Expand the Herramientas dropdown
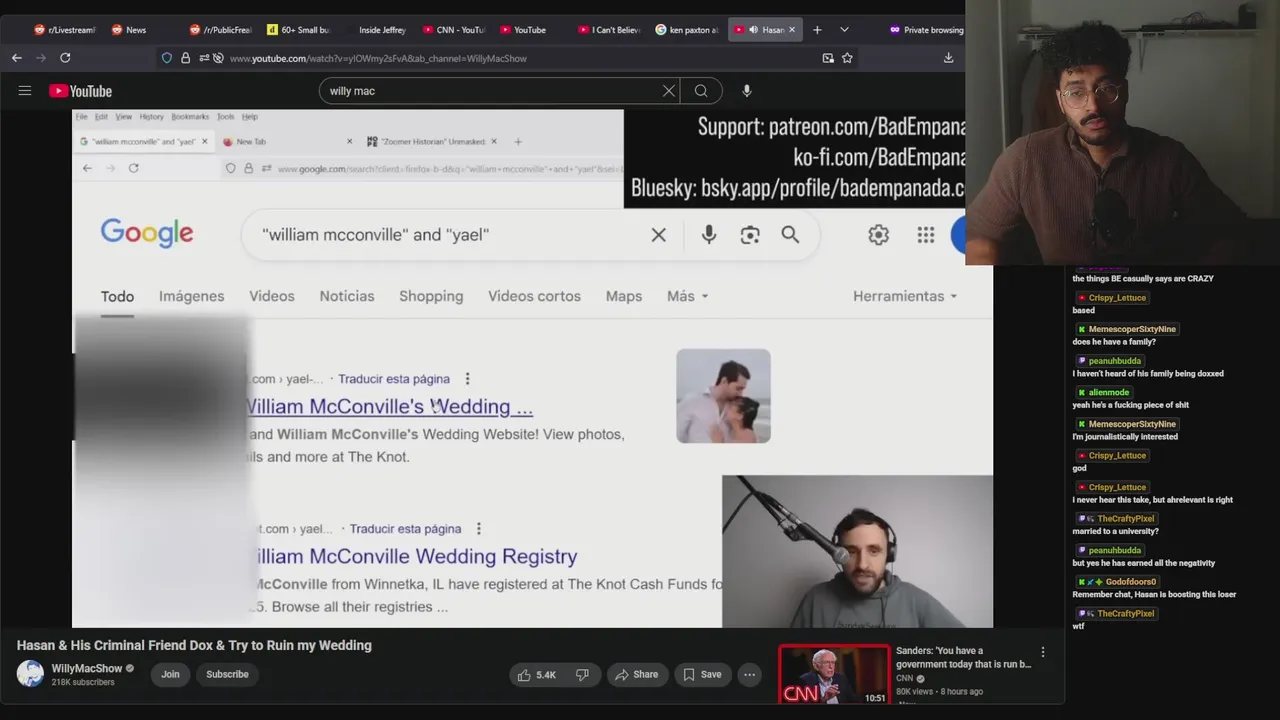The width and height of the screenshot is (1280, 720). tap(905, 296)
